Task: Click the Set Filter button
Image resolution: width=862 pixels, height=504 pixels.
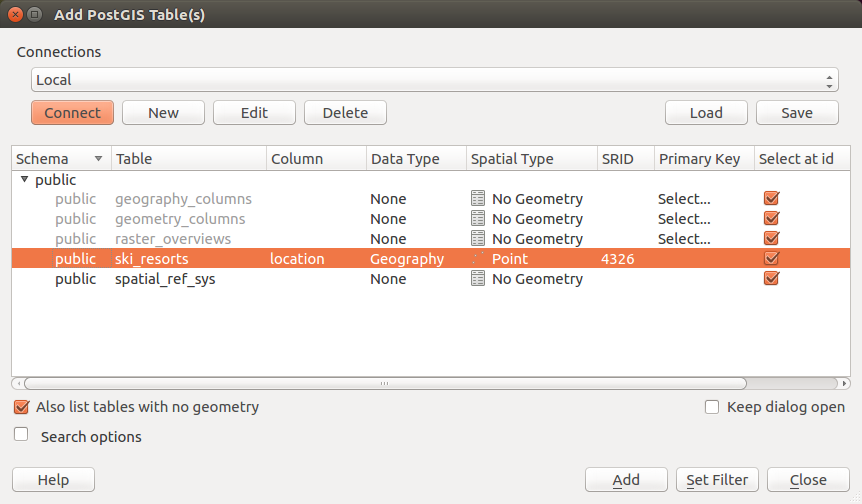Action: click(x=717, y=480)
